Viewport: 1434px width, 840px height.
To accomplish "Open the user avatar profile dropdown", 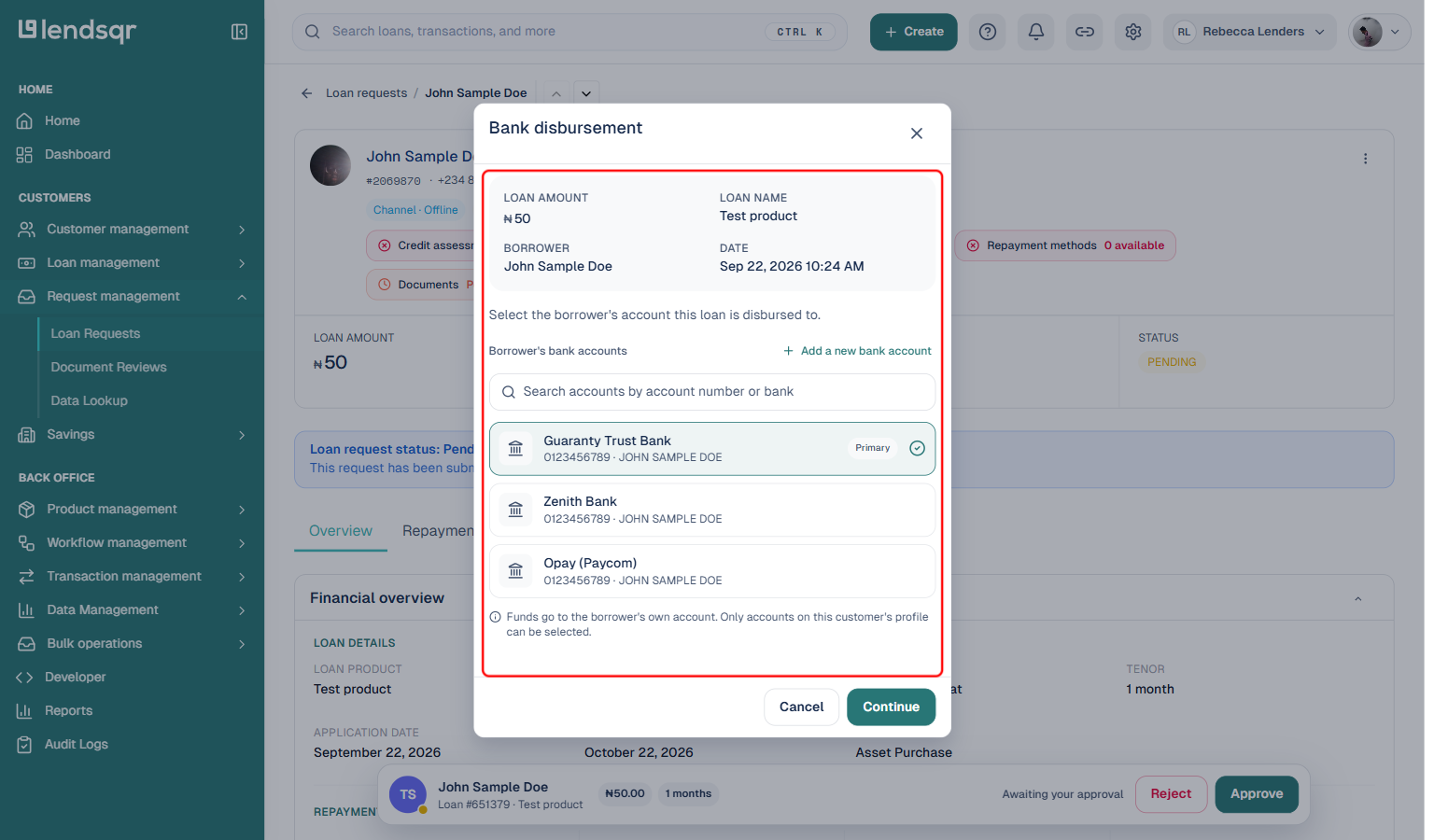I will 1379,32.
